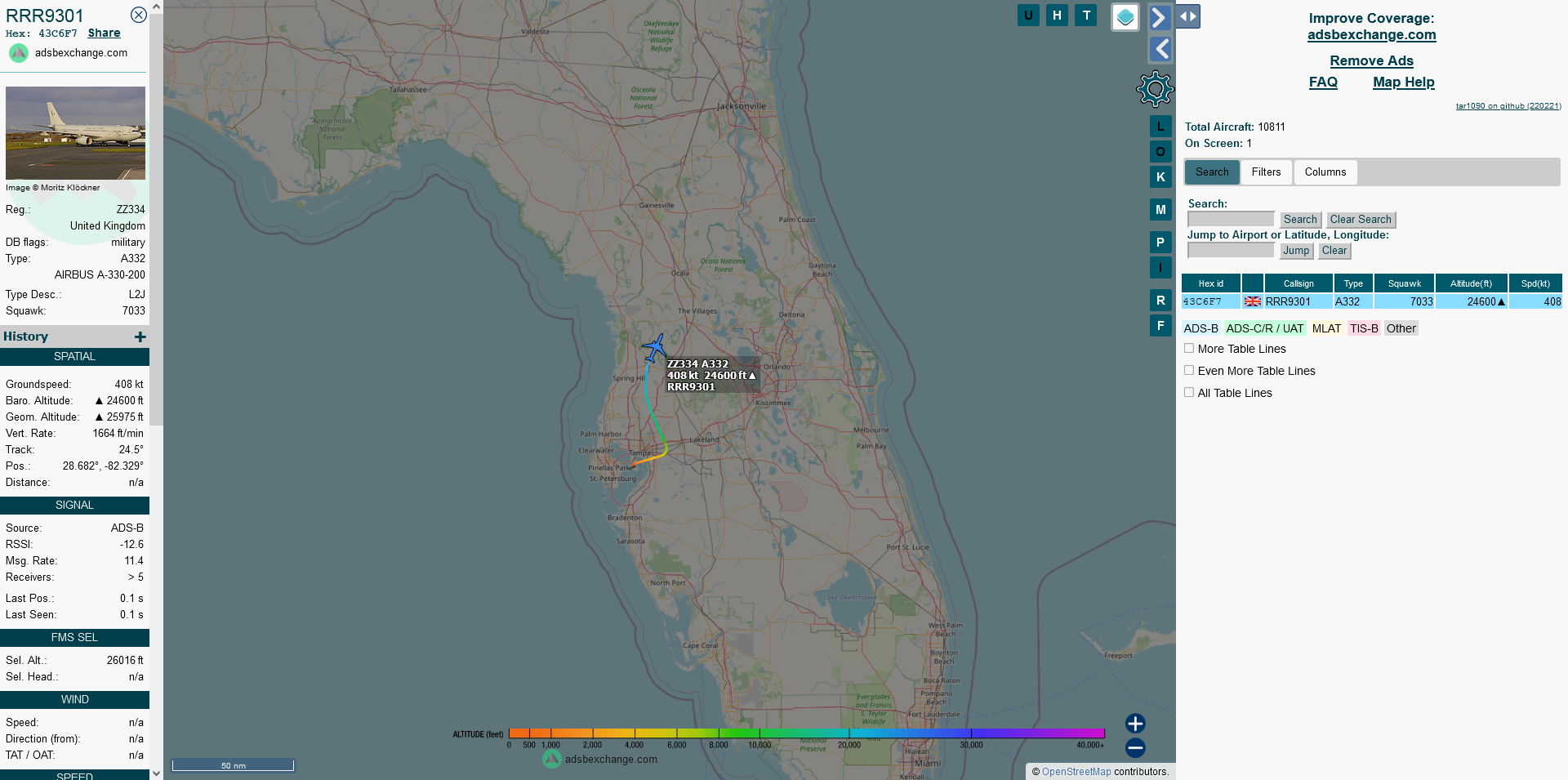Sort table by Spd(kt) column
1568x780 pixels.
(1535, 283)
